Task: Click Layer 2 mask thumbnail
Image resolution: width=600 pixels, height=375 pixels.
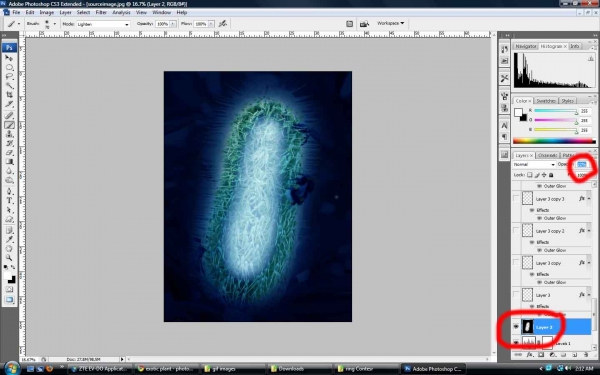Action: coord(528,327)
